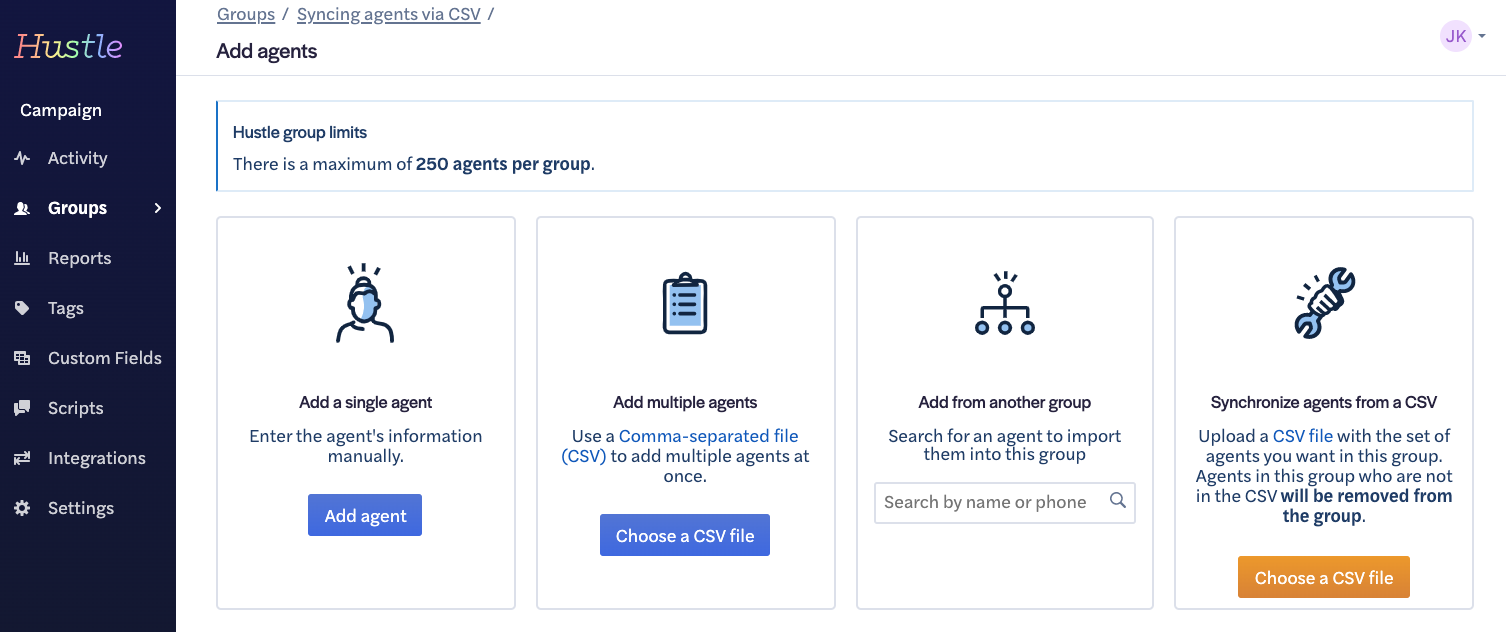Click the Scripts chat bubbles icon
Screen dimensions: 1506x632
click(x=22, y=408)
